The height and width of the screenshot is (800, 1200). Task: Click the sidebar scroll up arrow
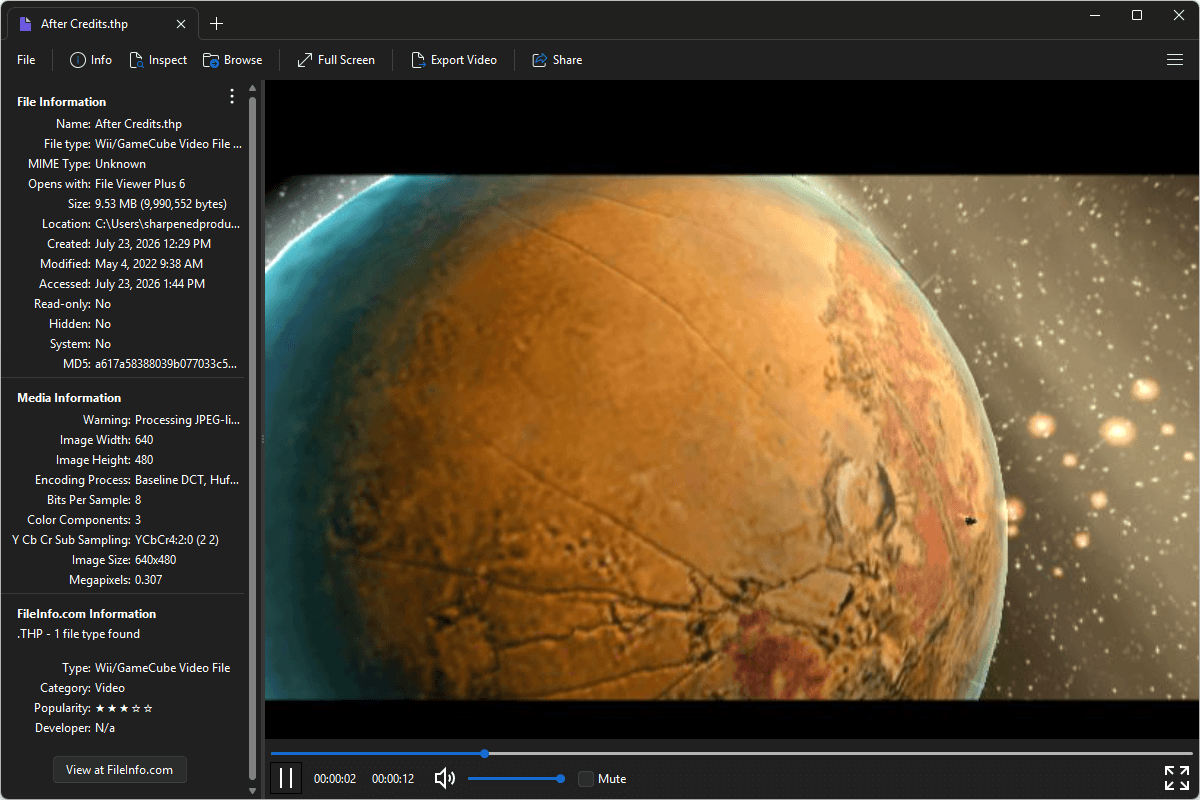253,90
